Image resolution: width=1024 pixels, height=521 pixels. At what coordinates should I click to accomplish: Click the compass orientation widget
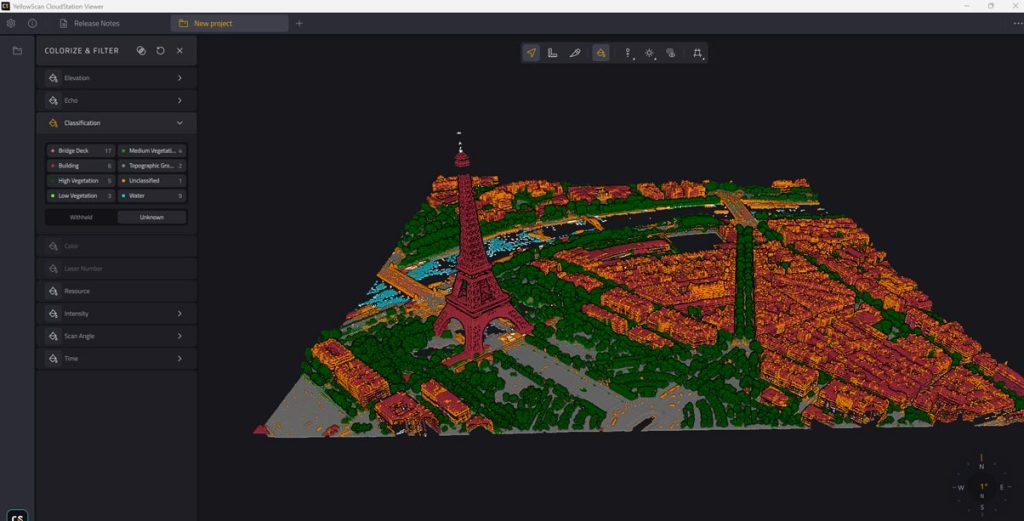pyautogui.click(x=982, y=487)
